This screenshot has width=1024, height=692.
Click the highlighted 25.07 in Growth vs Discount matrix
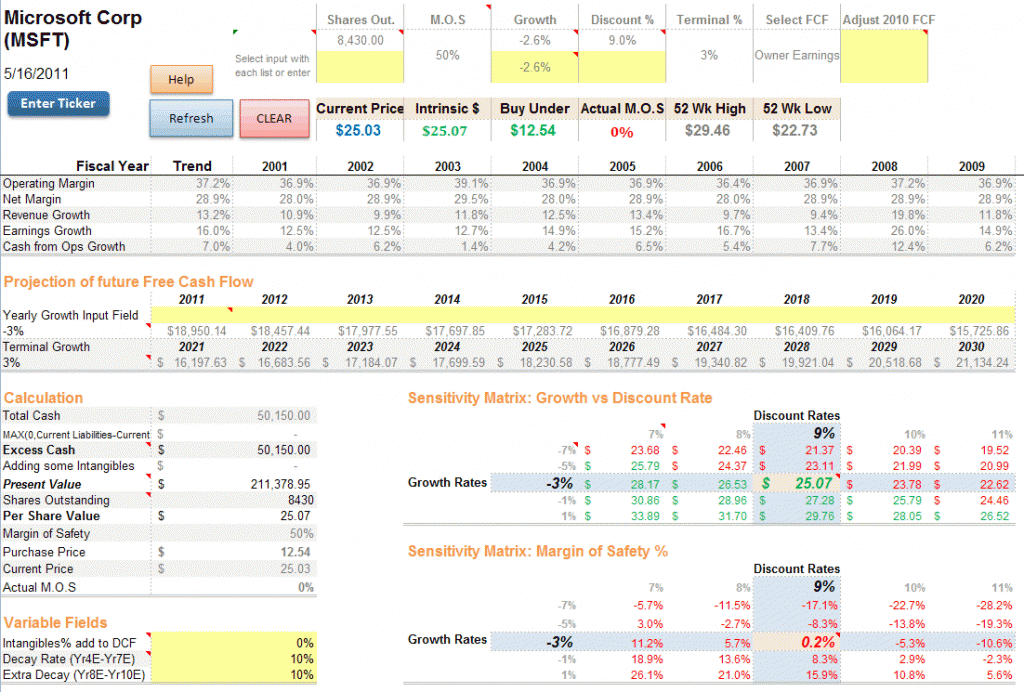[x=813, y=483]
